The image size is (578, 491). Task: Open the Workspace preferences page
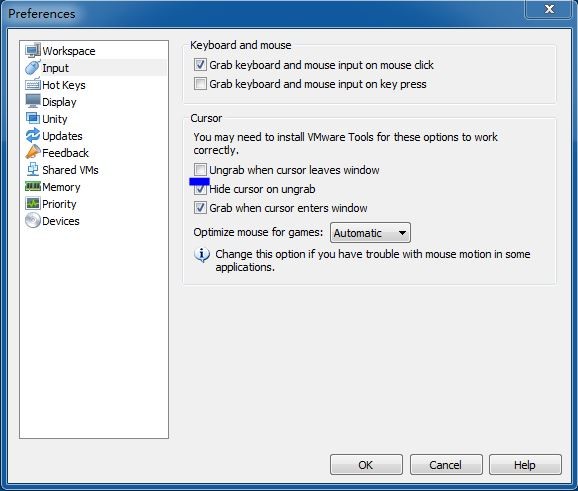(x=69, y=51)
